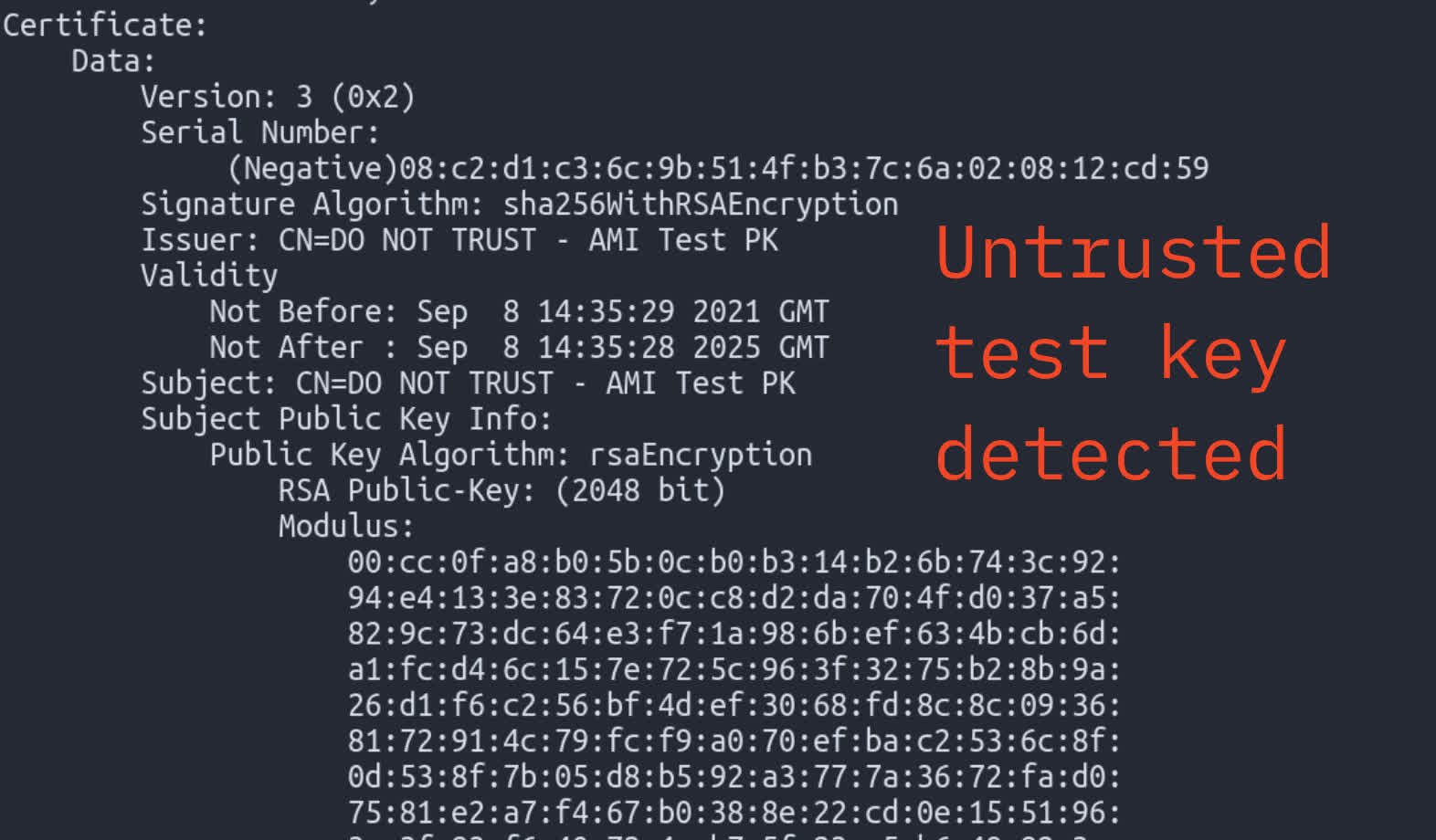Image resolution: width=1436 pixels, height=840 pixels.
Task: Click the 'Issuer: CN=DO NOT TRUST' line
Action: point(459,240)
